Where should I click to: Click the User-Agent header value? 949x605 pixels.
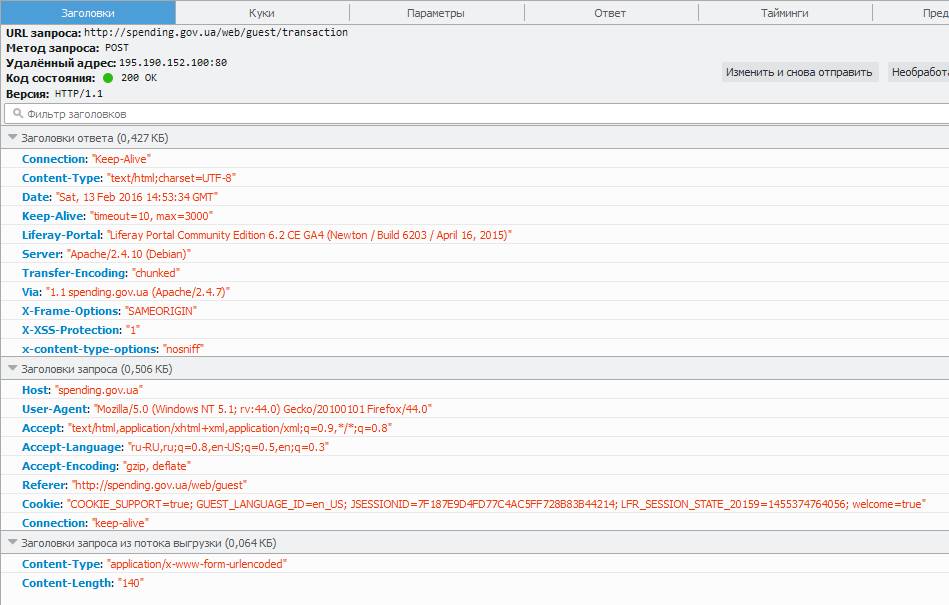pos(263,409)
